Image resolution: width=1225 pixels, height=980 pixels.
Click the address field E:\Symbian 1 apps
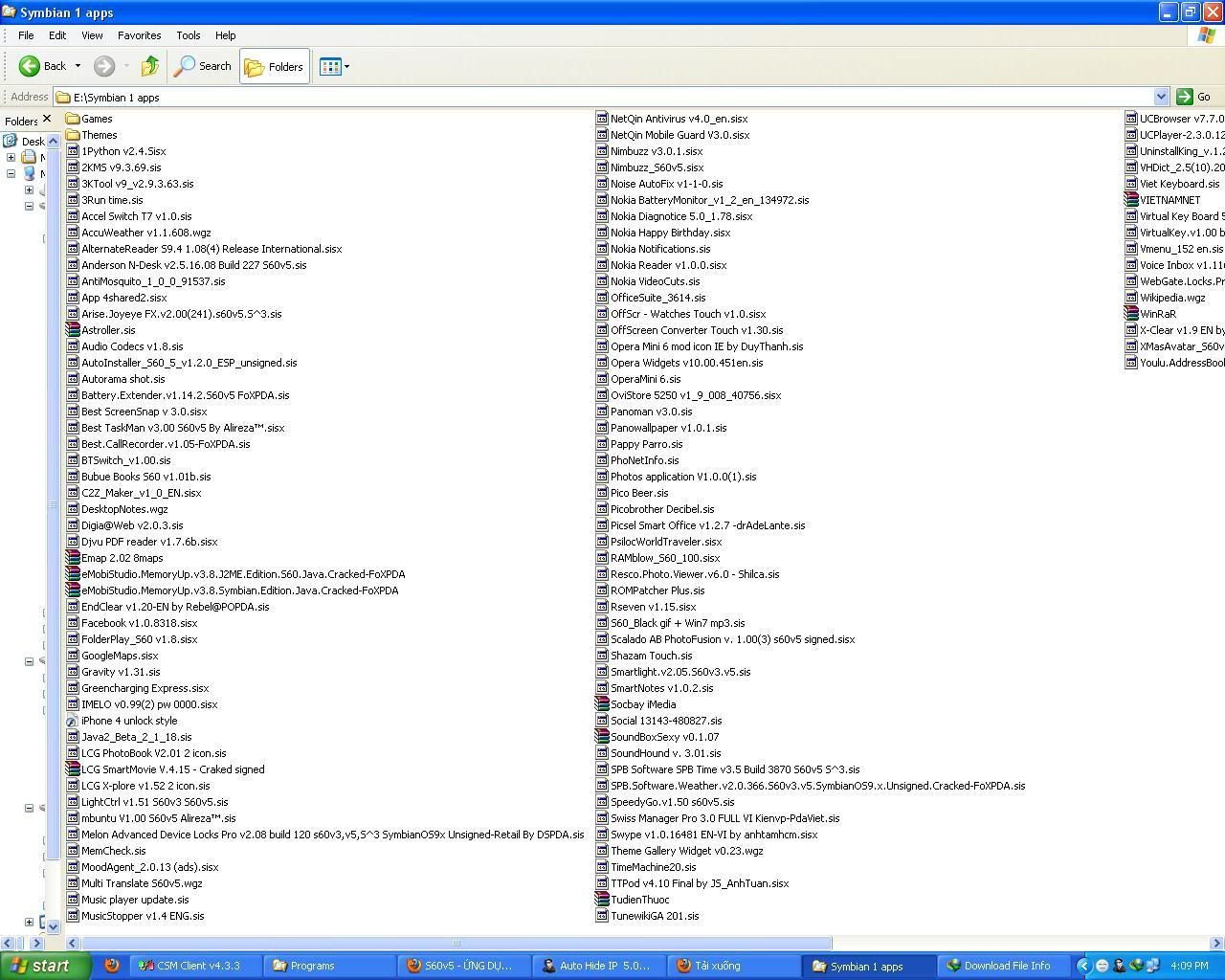[x=604, y=97]
